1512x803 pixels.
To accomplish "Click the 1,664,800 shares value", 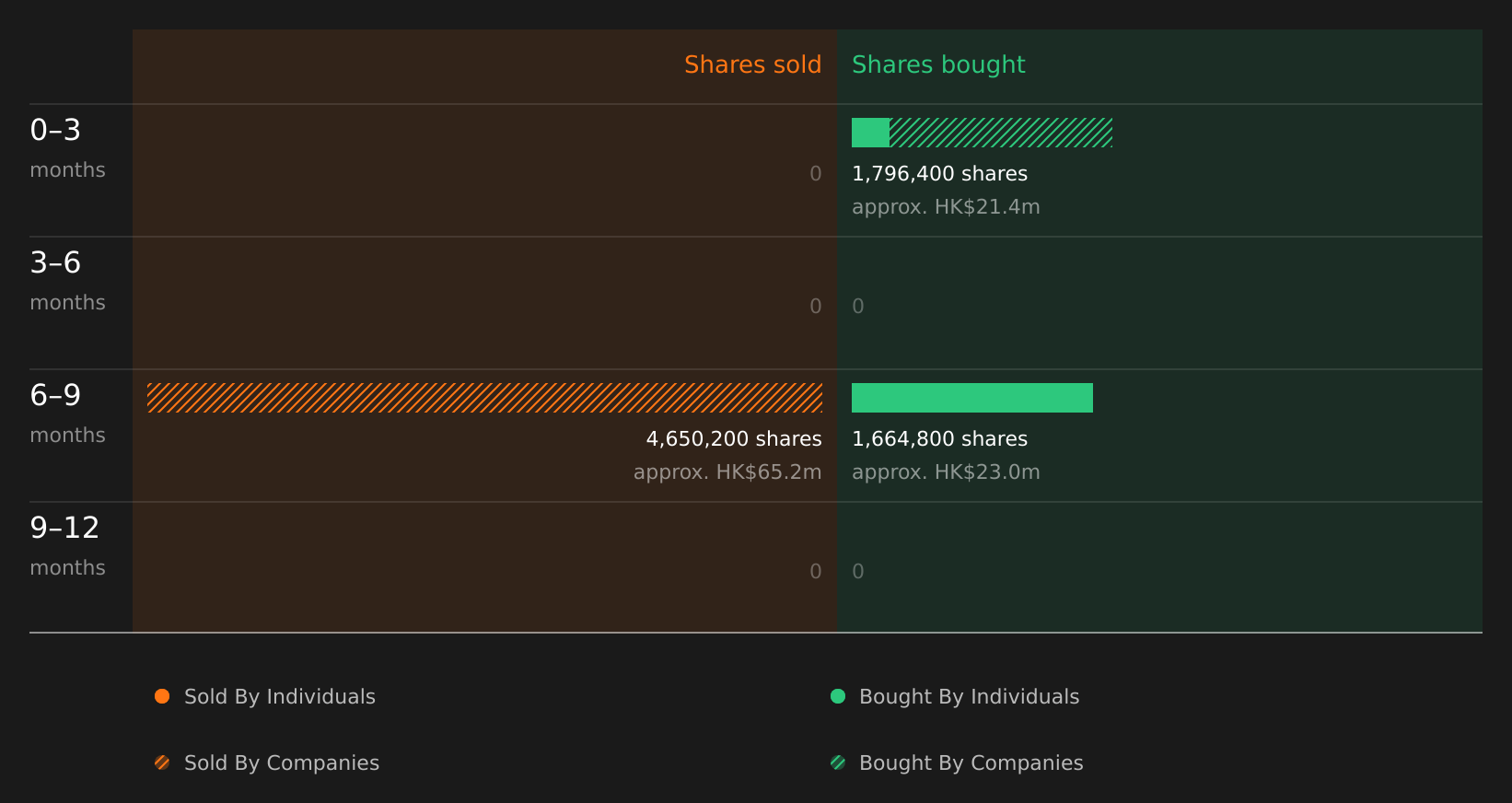I will click(939, 439).
